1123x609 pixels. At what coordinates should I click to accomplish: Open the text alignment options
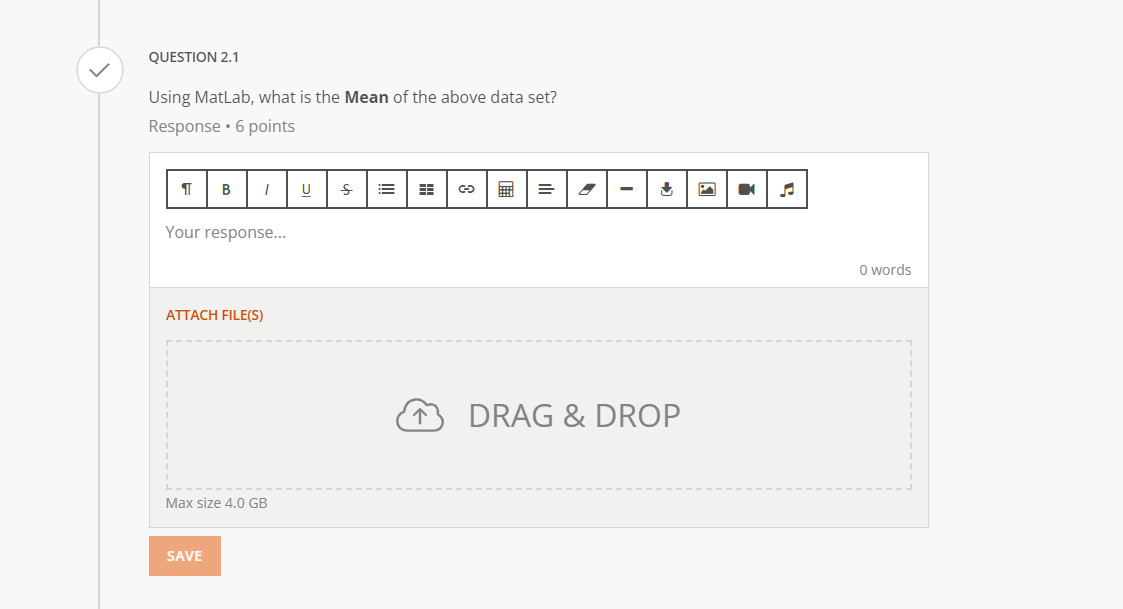click(x=547, y=189)
